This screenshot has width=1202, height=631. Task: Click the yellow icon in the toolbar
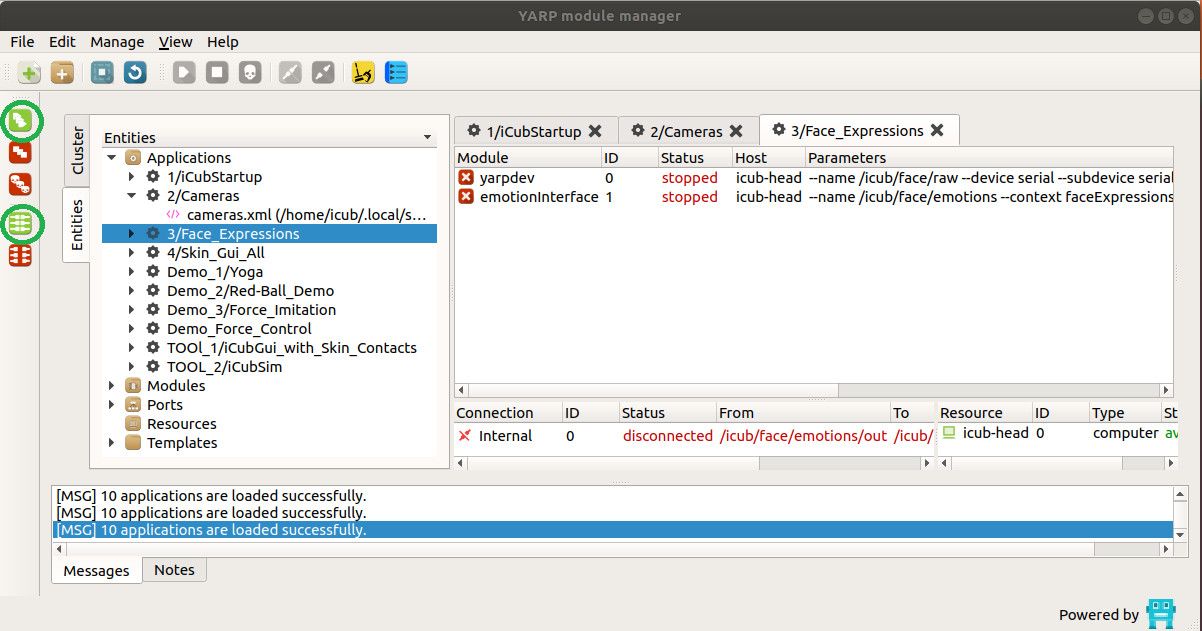tap(363, 73)
